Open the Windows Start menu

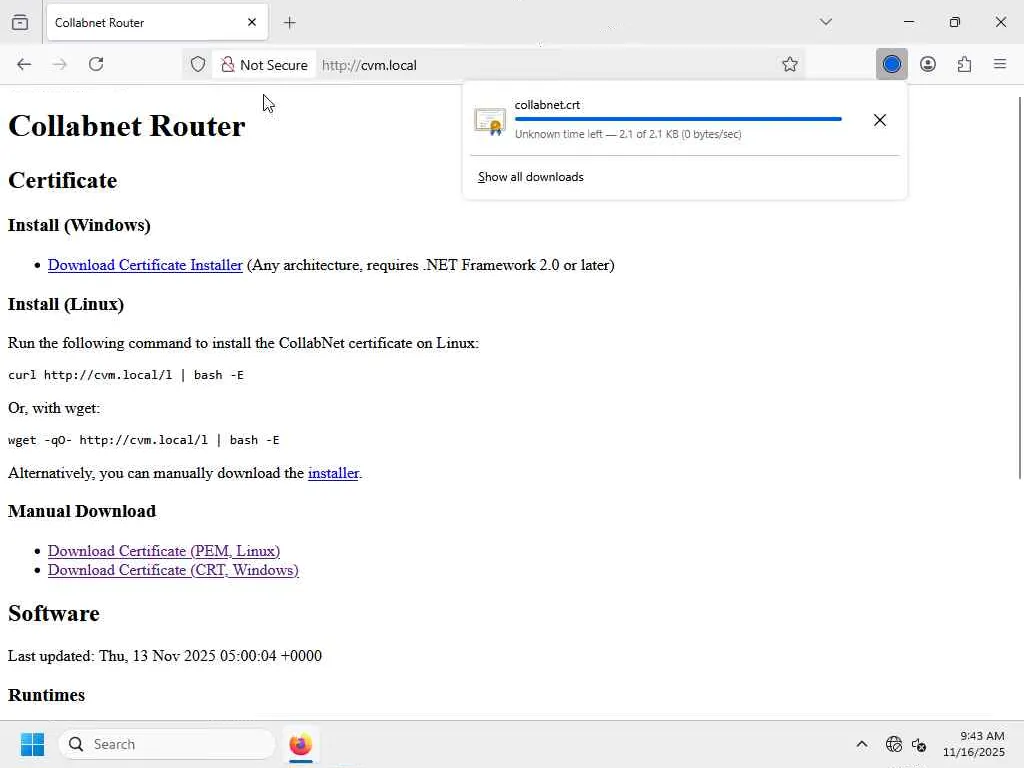[32, 744]
